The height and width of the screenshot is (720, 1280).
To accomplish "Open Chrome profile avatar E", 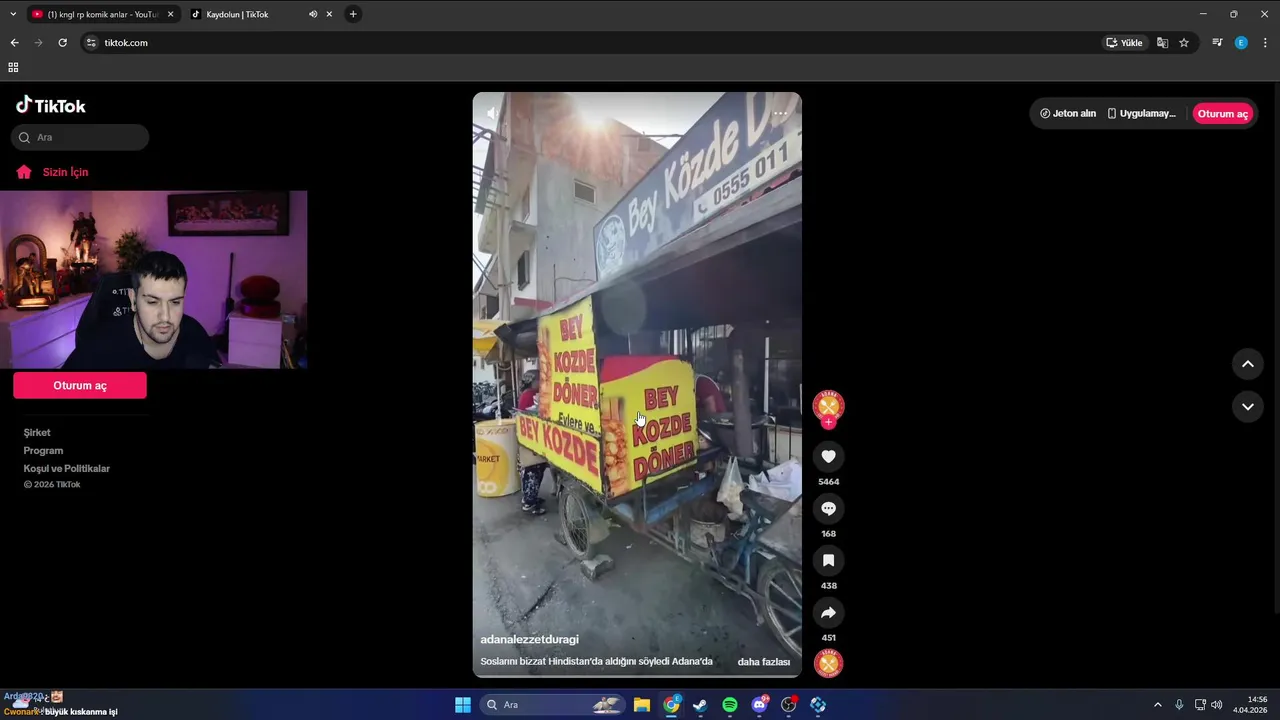I will point(1241,43).
